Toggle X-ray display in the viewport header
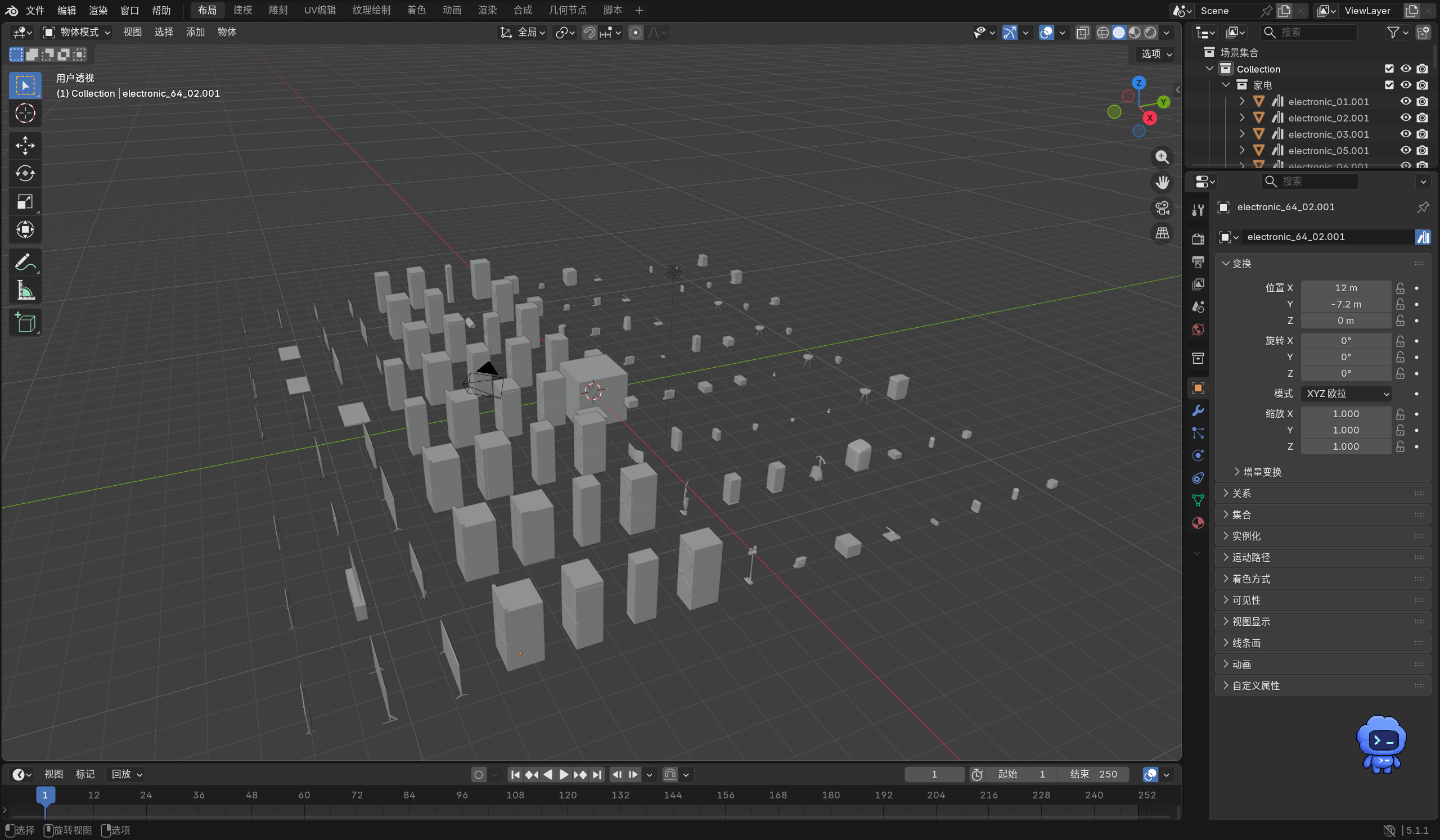1440x840 pixels. pyautogui.click(x=1082, y=33)
